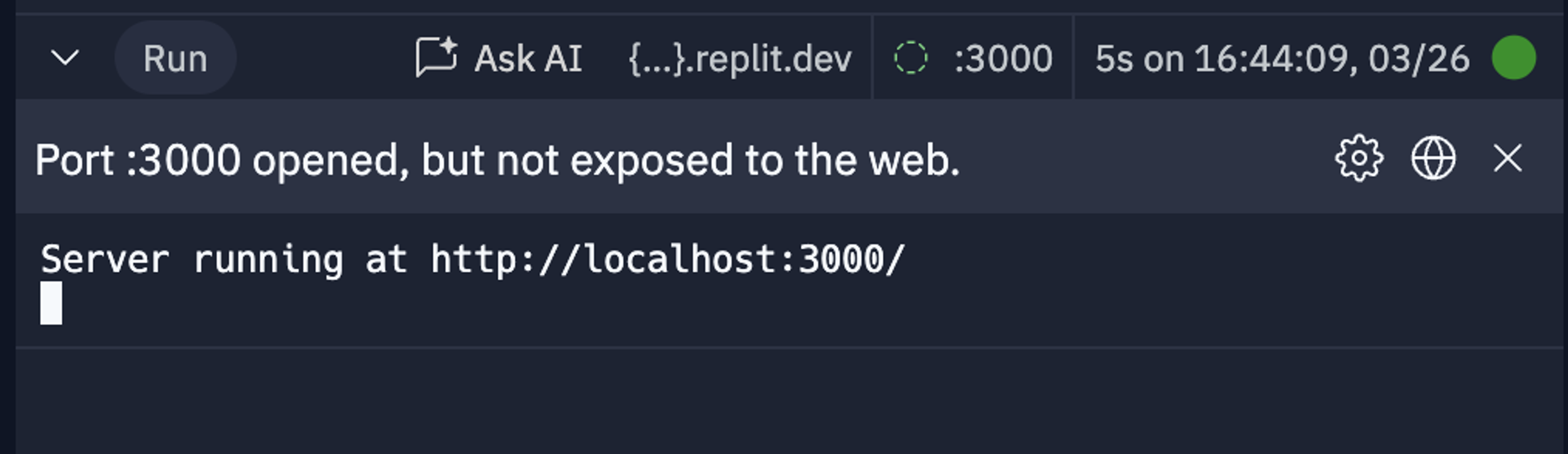1568x454 pixels.
Task: Collapse the run output with the chevron
Action: coord(65,58)
